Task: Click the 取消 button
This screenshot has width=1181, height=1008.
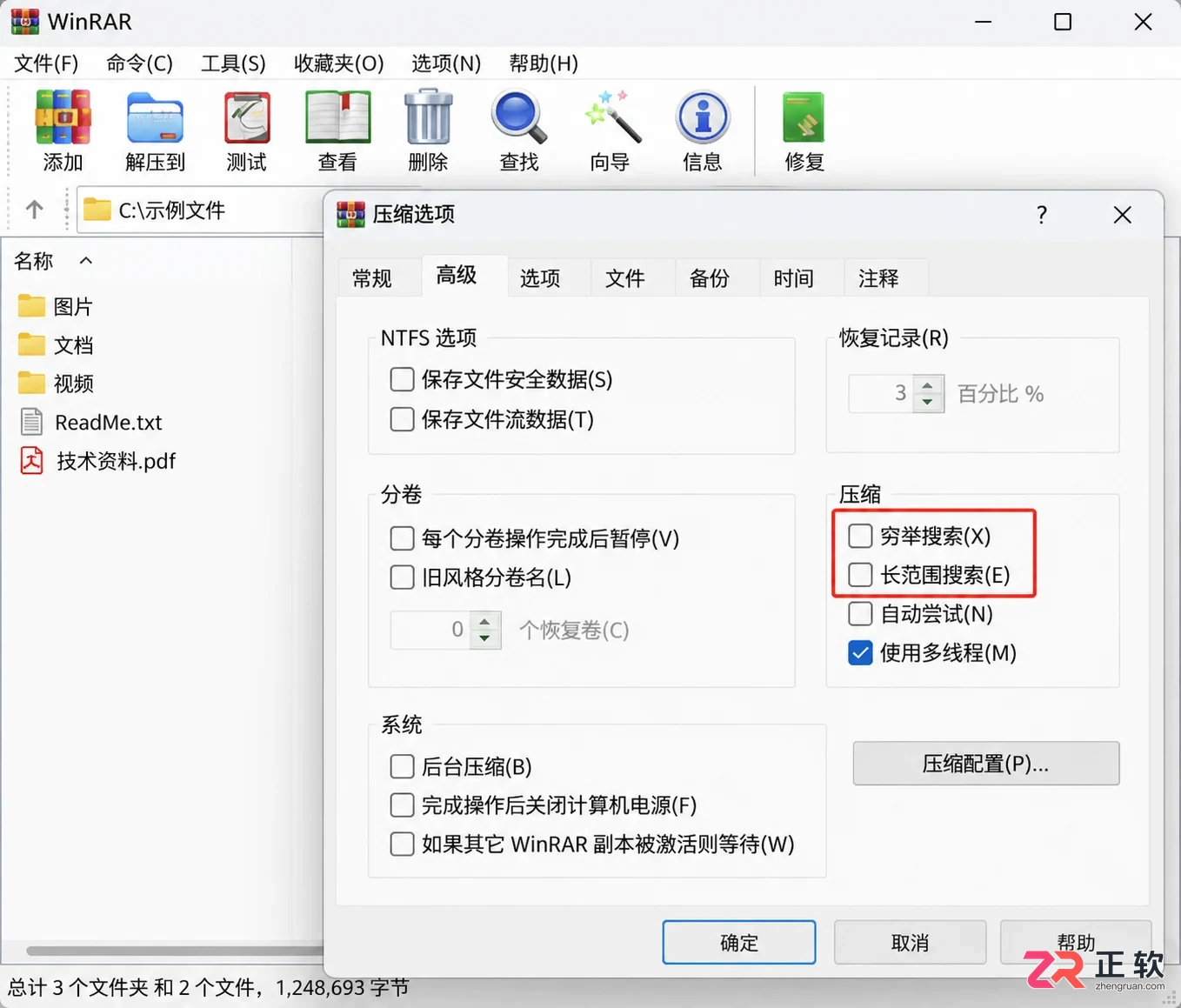Action: coord(910,943)
